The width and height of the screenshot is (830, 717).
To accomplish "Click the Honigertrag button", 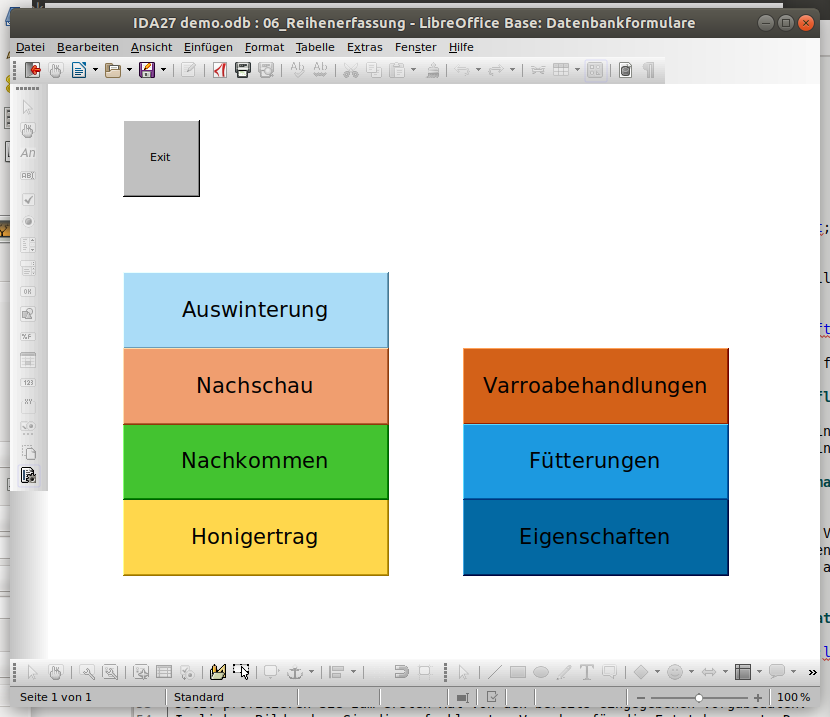I will 256,537.
